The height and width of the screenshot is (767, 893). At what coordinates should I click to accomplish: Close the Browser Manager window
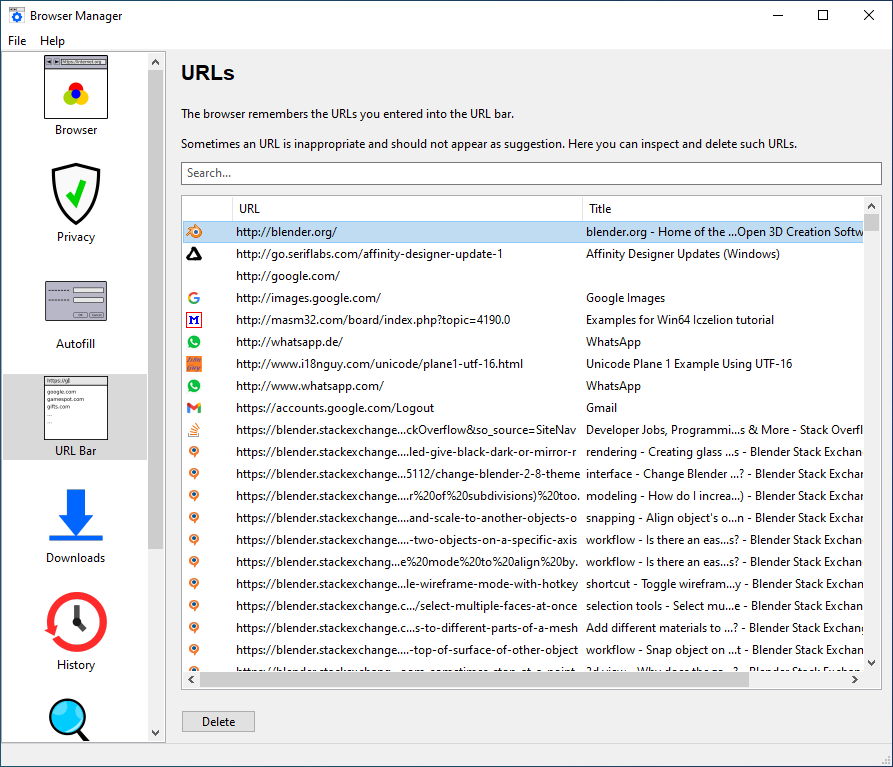(869, 15)
